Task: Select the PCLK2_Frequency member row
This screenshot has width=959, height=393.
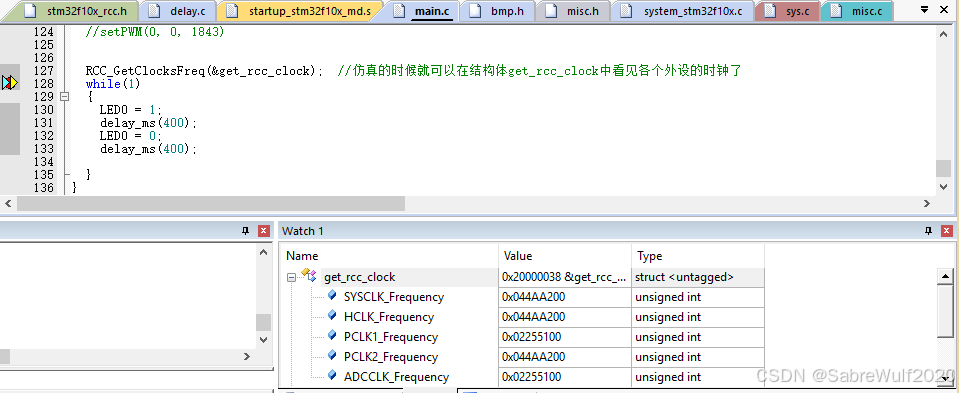Action: coord(391,357)
